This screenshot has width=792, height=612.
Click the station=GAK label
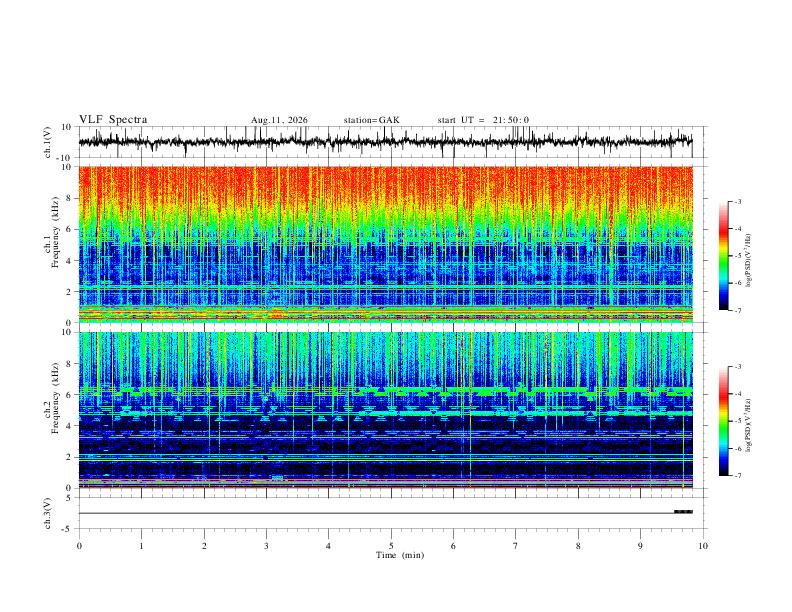coord(372,120)
